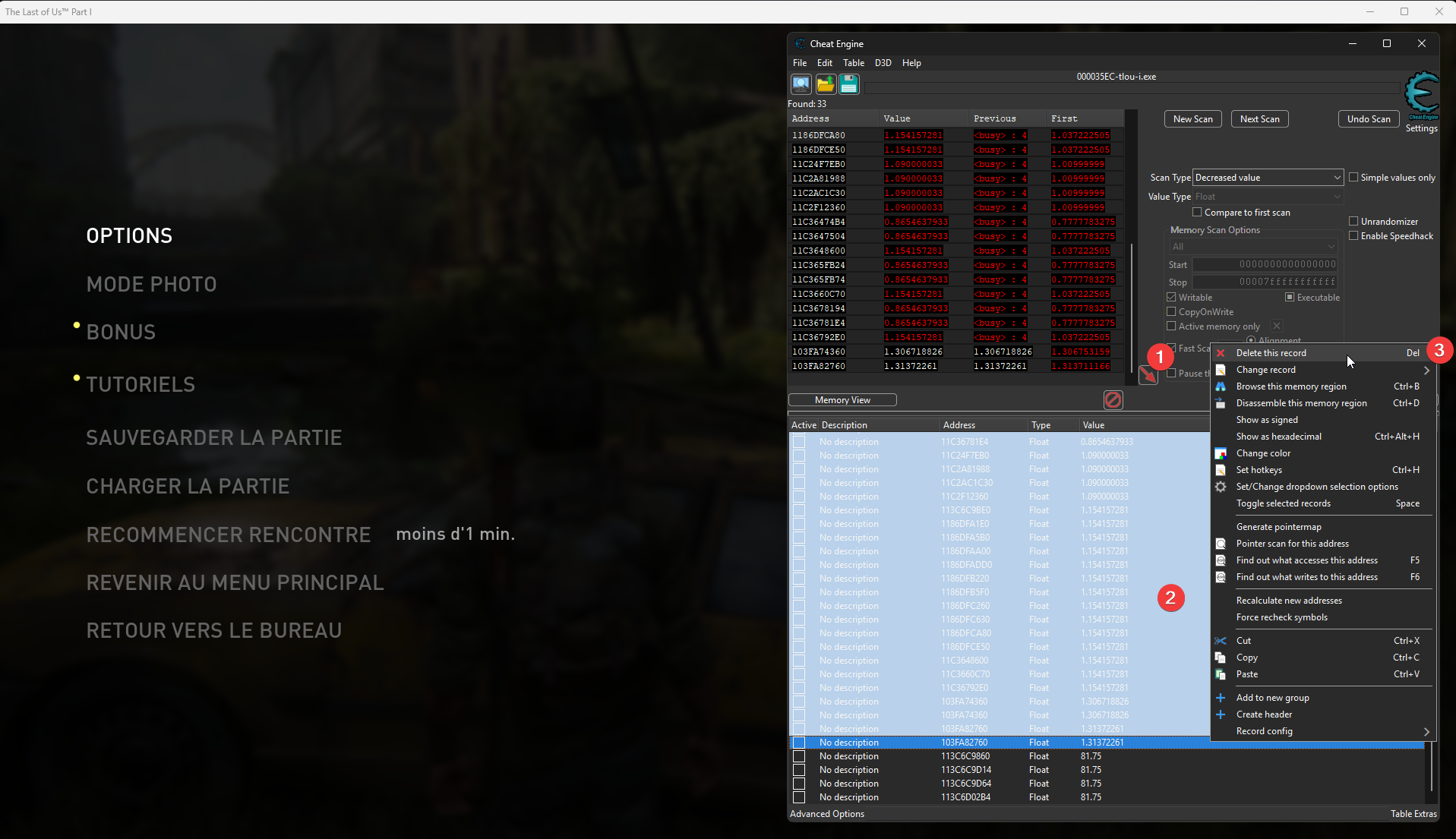
Task: Close the Cheat Engine window
Action: (x=1422, y=44)
